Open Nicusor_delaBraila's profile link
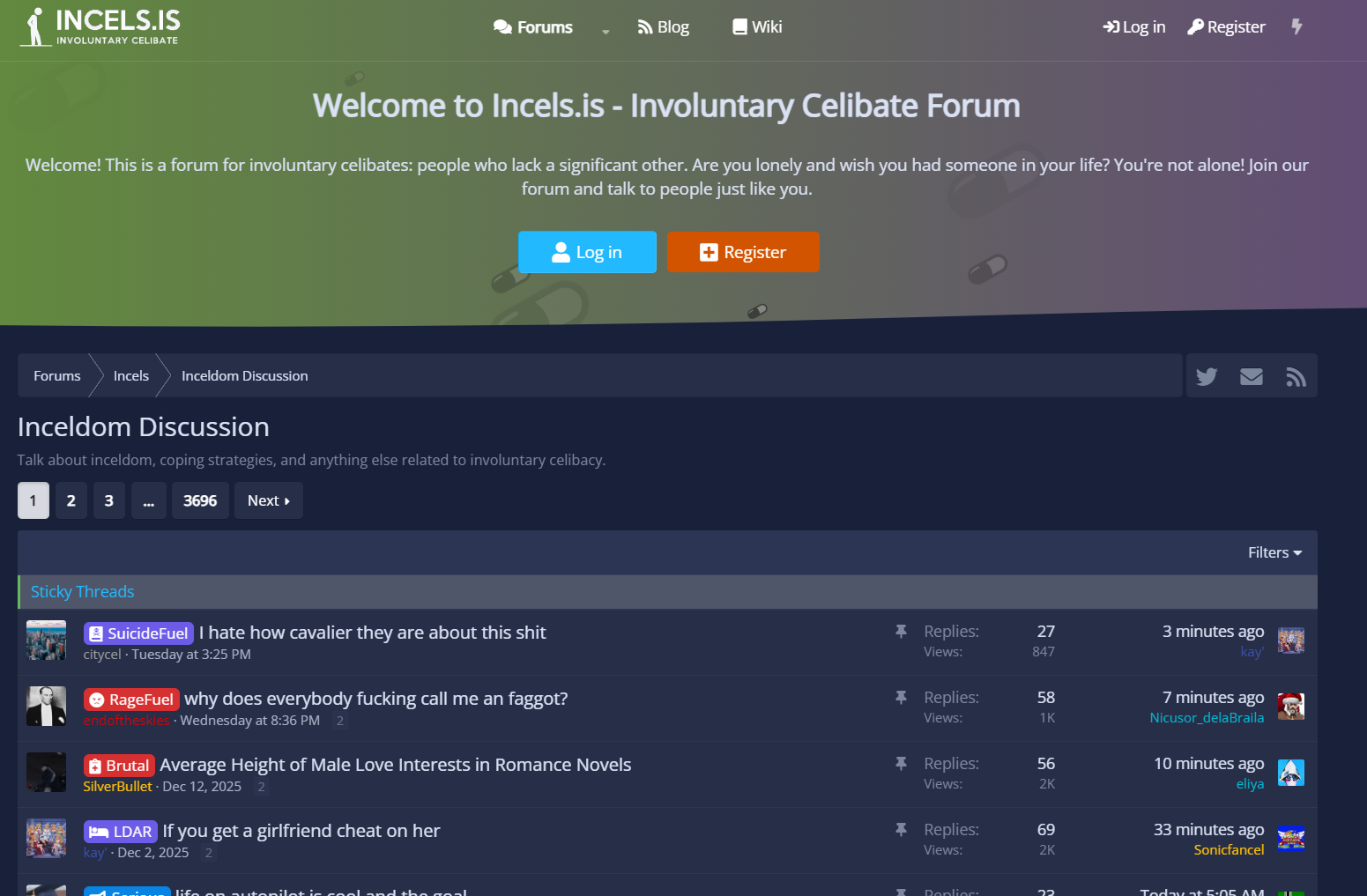The height and width of the screenshot is (896, 1367). [x=1207, y=718]
